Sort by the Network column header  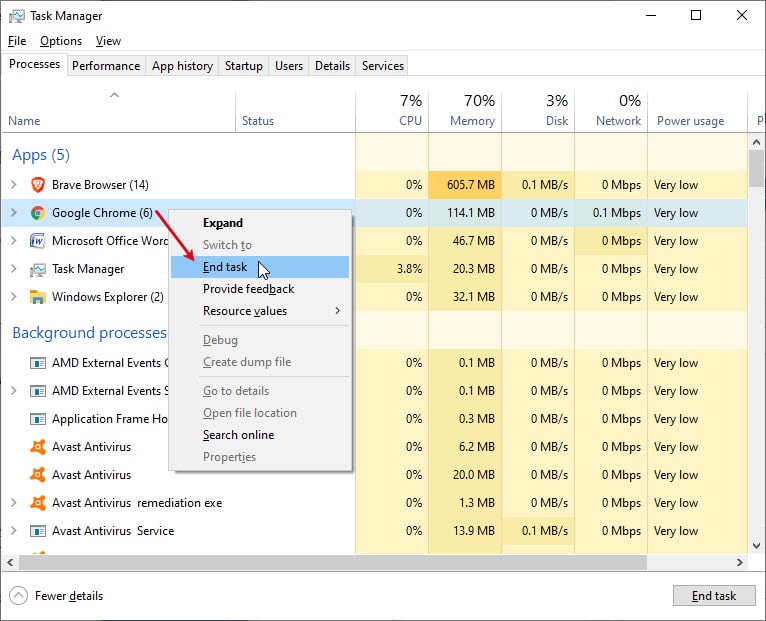pyautogui.click(x=611, y=112)
